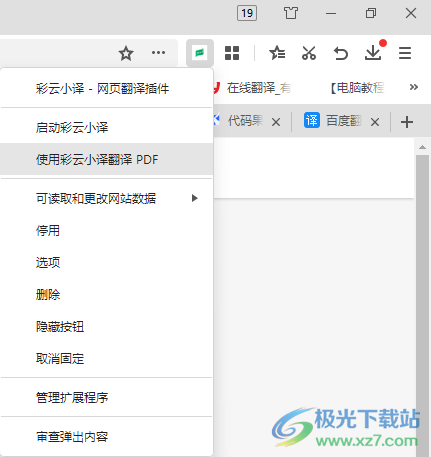
Task: Click the 百度翻 tab's blue 译 icon
Action: [312, 120]
